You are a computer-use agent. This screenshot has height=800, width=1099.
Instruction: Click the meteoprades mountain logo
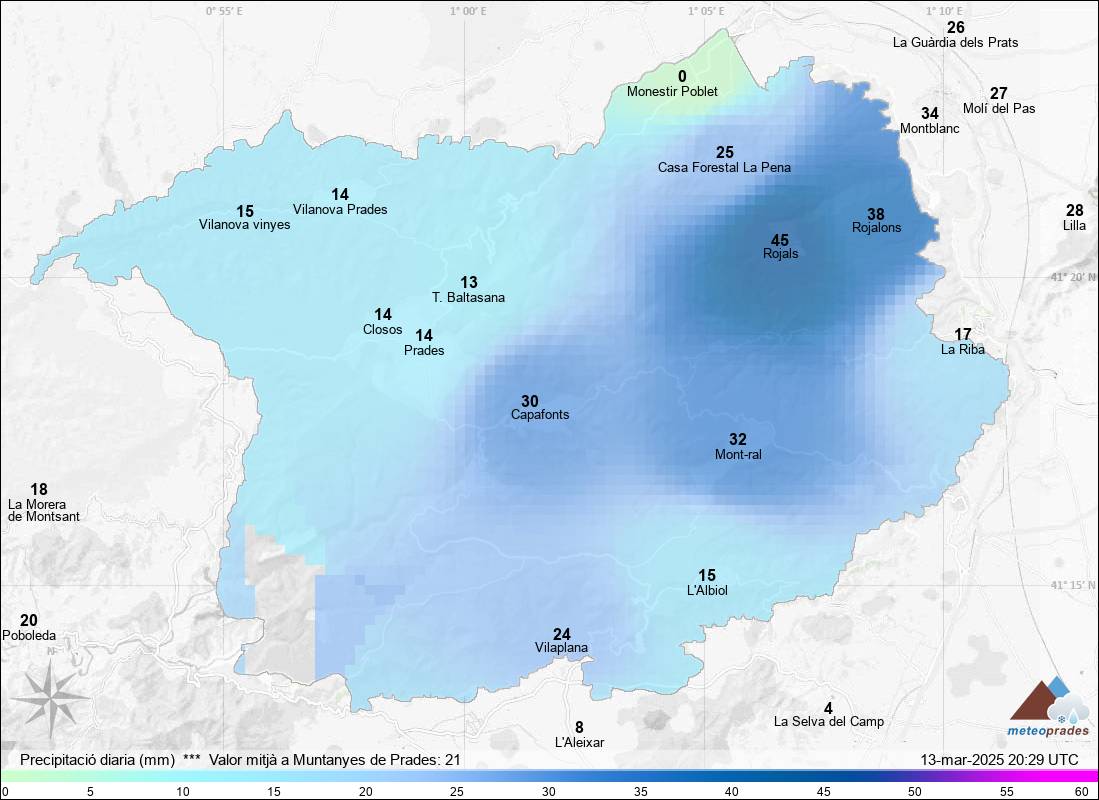1049,700
